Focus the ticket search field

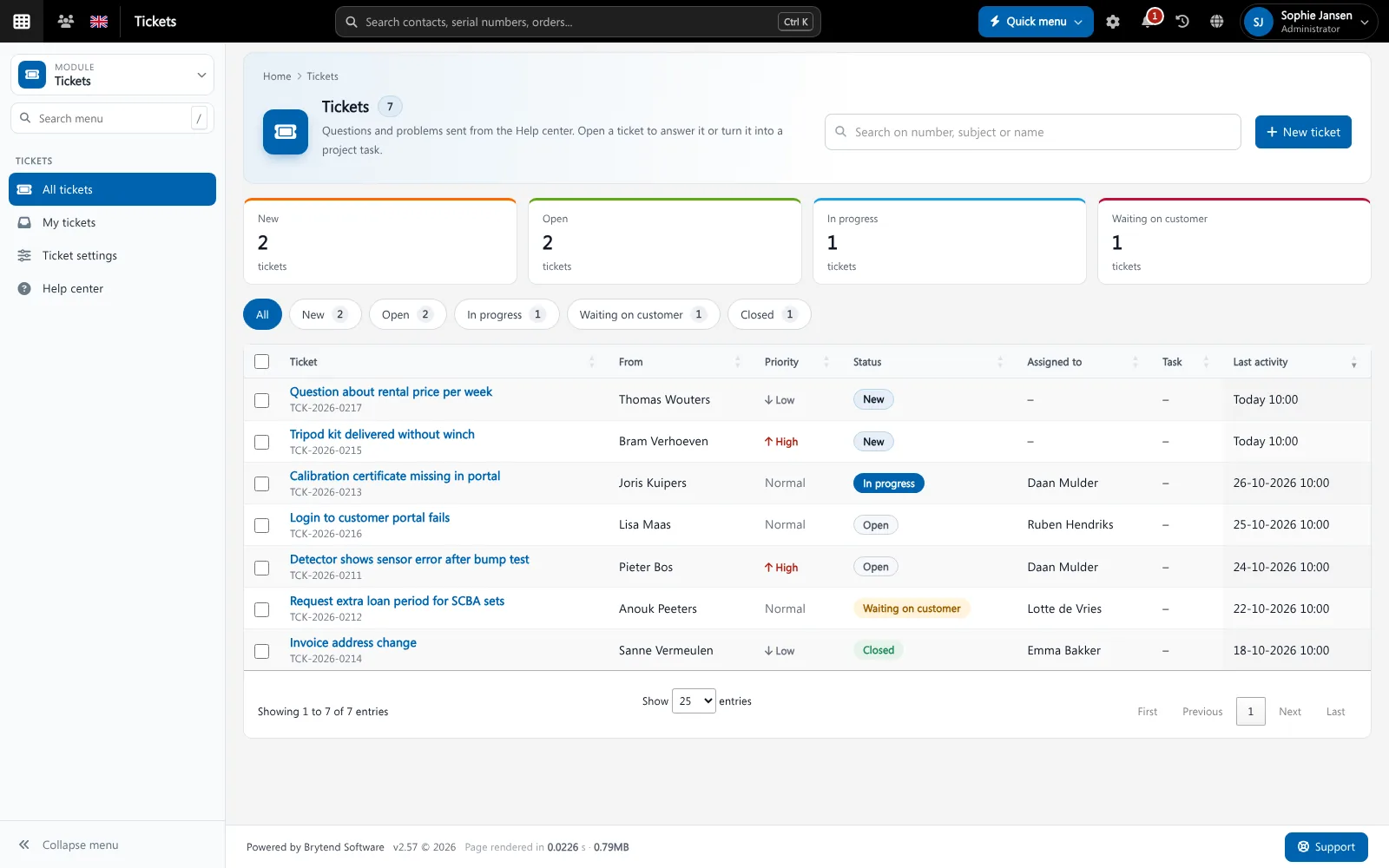tap(1032, 132)
